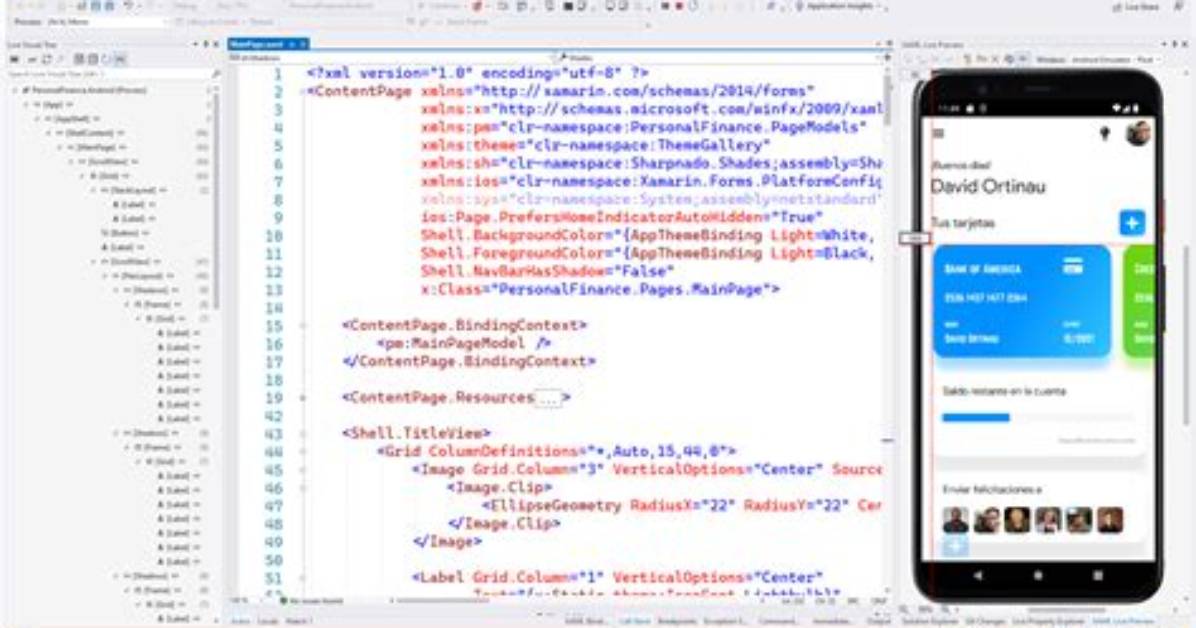This screenshot has height=628, width=1196.
Task: Click the Live Share button label
Action: 1144,7
